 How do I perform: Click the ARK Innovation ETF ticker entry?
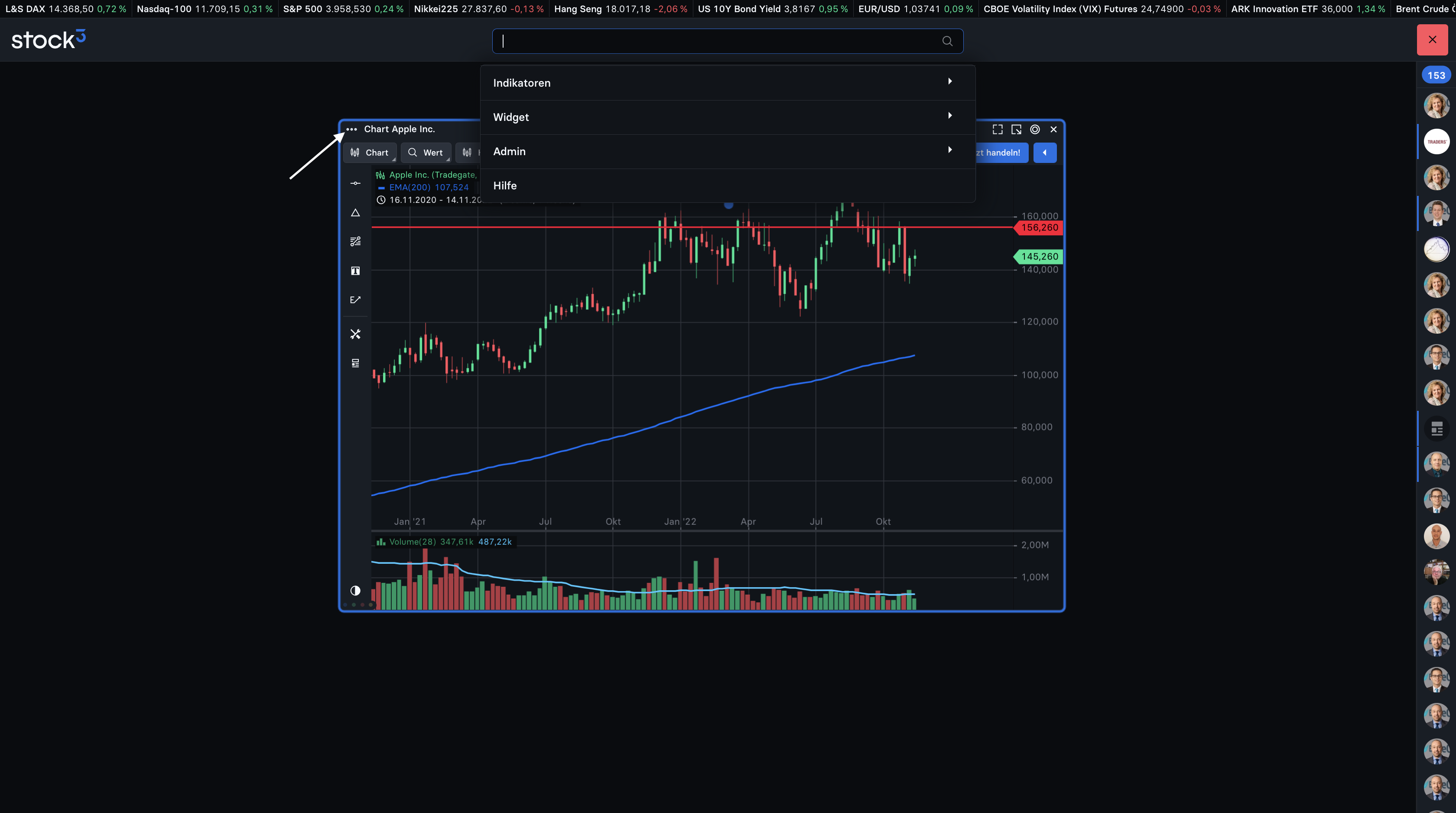(1308, 9)
